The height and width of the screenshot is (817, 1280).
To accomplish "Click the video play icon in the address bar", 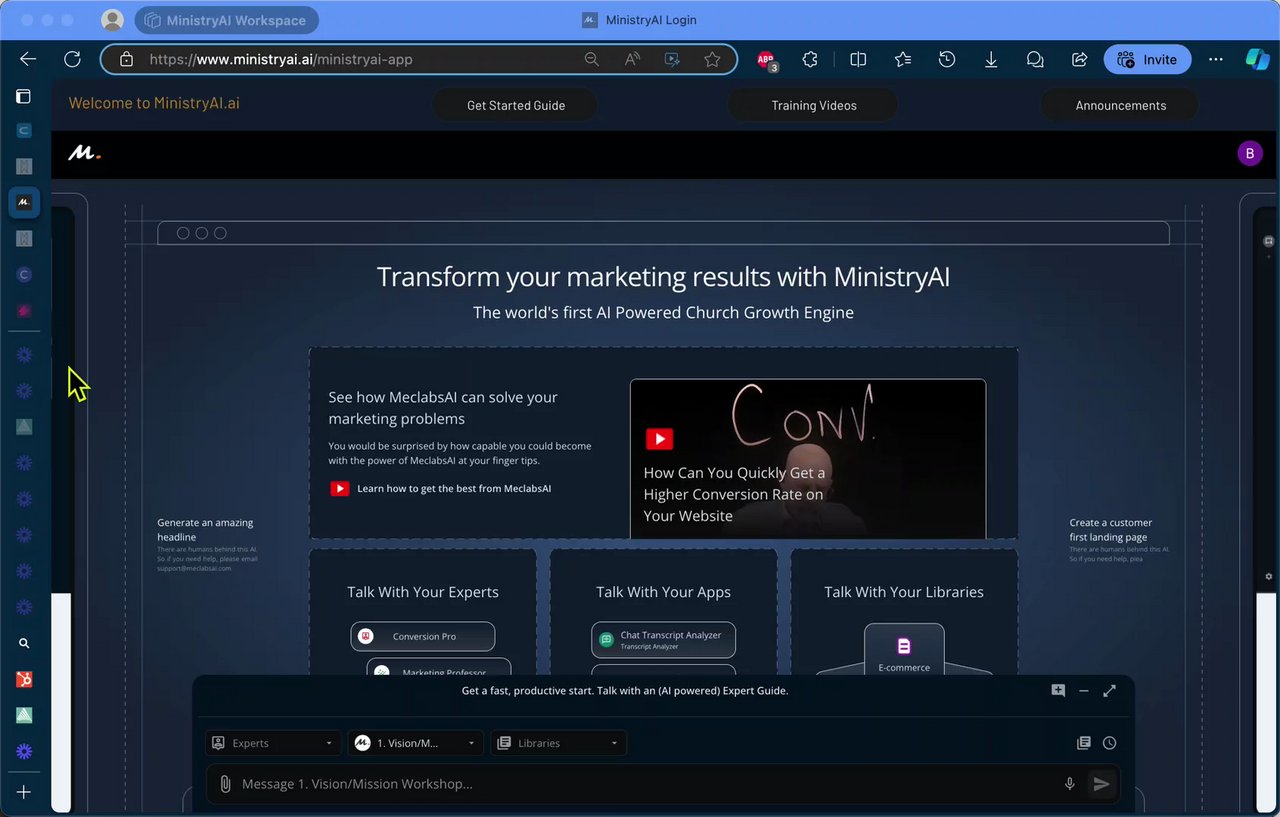I will click(672, 59).
